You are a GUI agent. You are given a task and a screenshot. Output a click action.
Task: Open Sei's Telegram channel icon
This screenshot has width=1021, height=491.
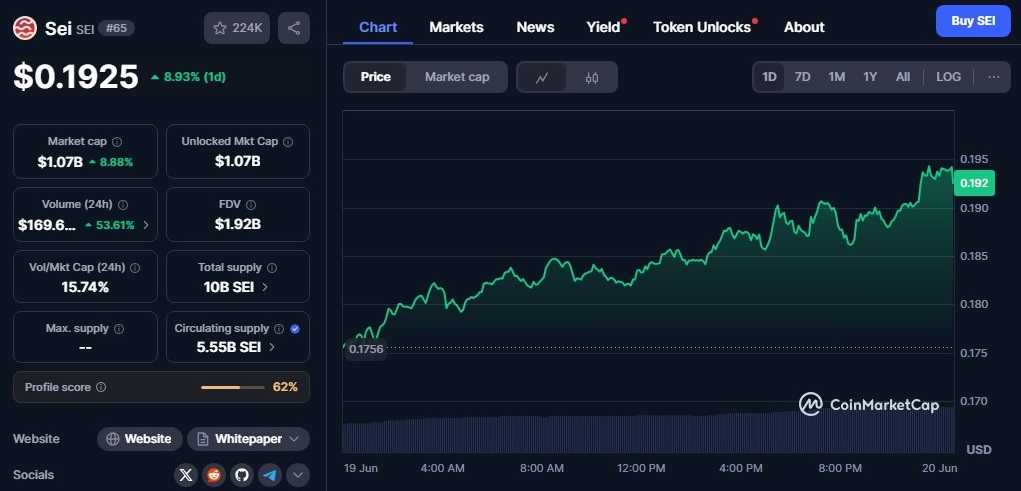pos(270,475)
